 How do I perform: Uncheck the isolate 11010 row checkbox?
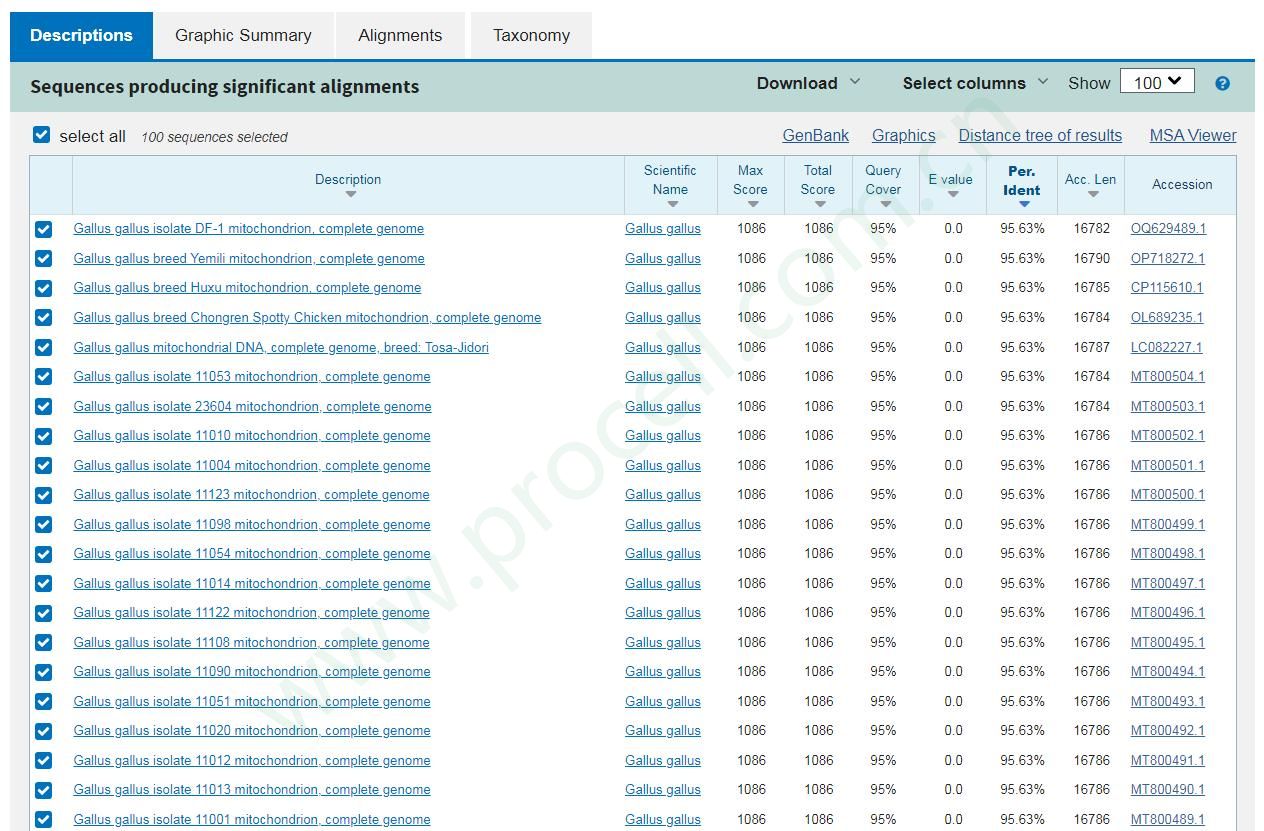[x=43, y=436]
